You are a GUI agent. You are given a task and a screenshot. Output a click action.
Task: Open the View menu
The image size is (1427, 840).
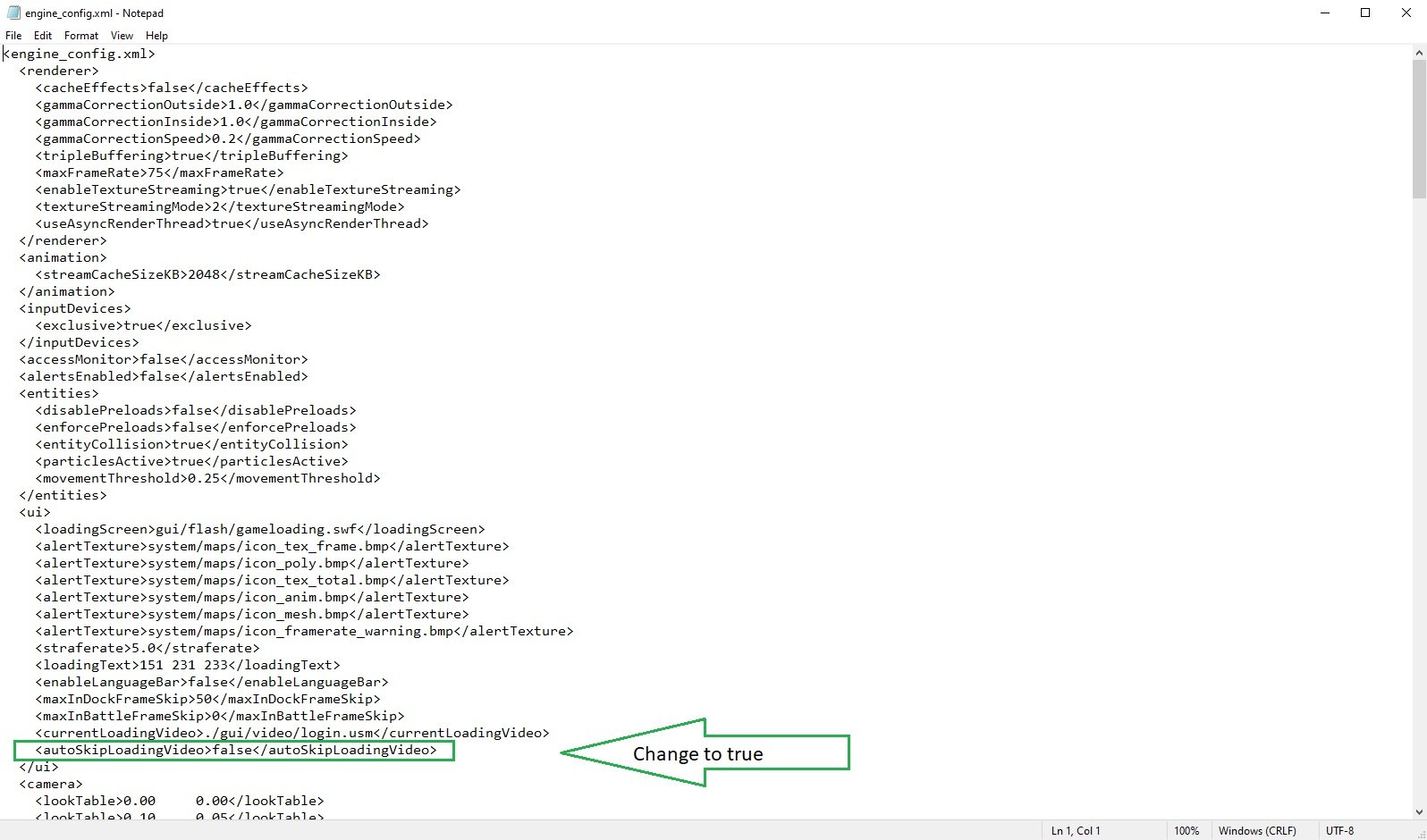[x=122, y=36]
